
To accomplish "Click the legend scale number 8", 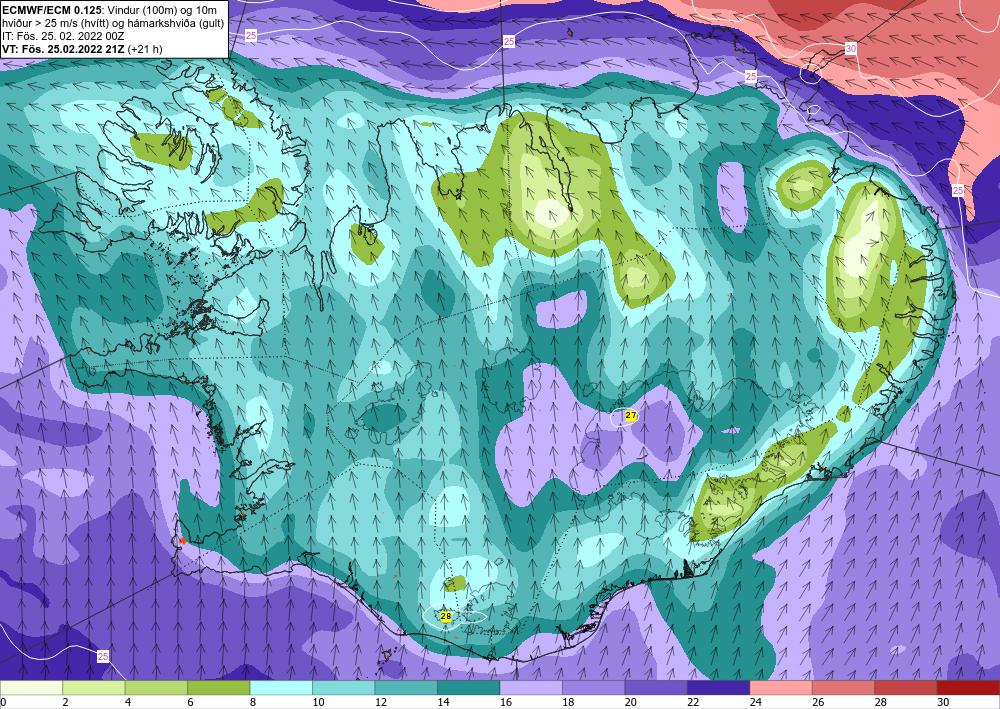I will click(253, 703).
